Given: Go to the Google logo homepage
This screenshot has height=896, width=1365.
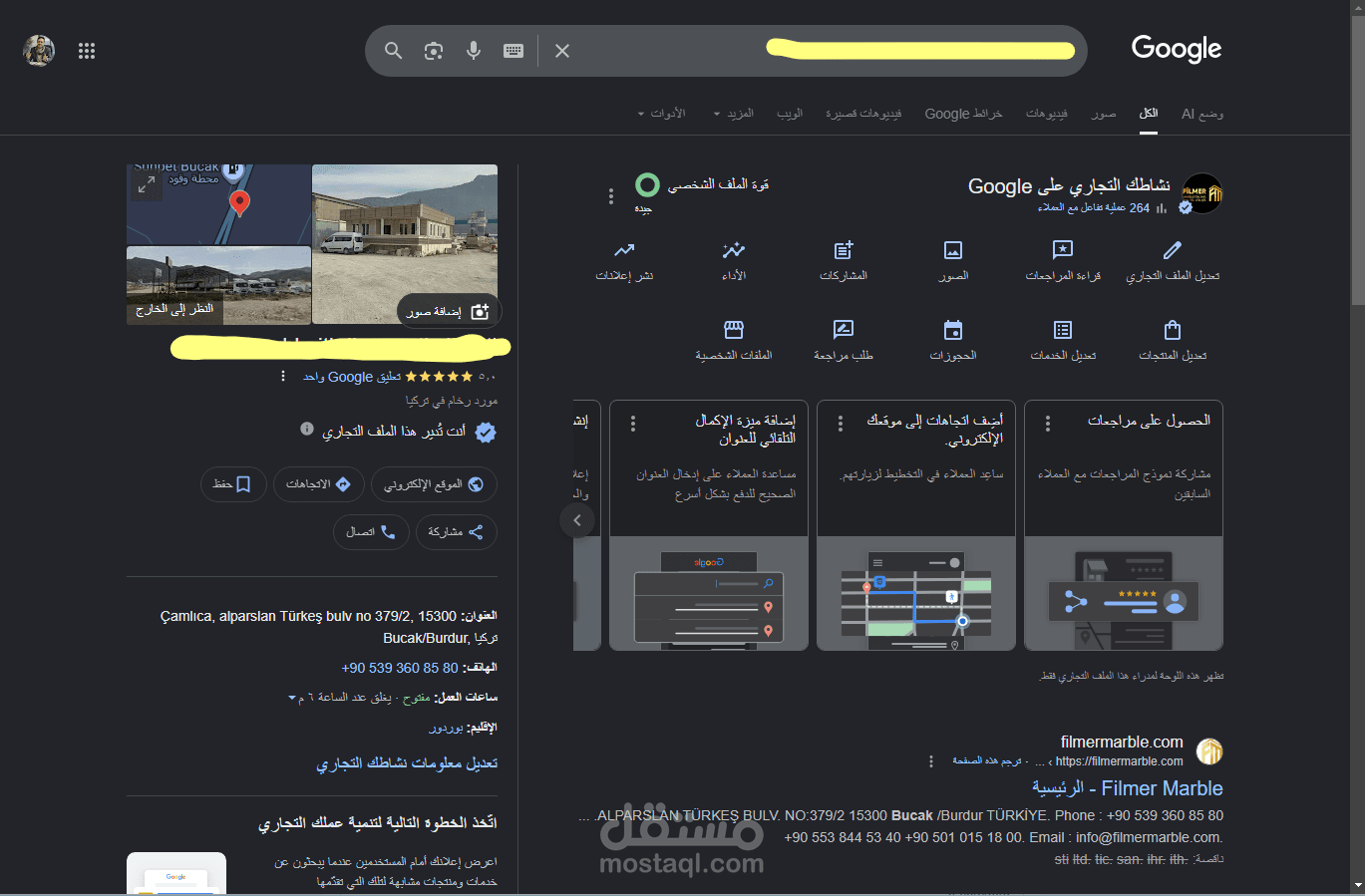Looking at the screenshot, I should 1177,49.
